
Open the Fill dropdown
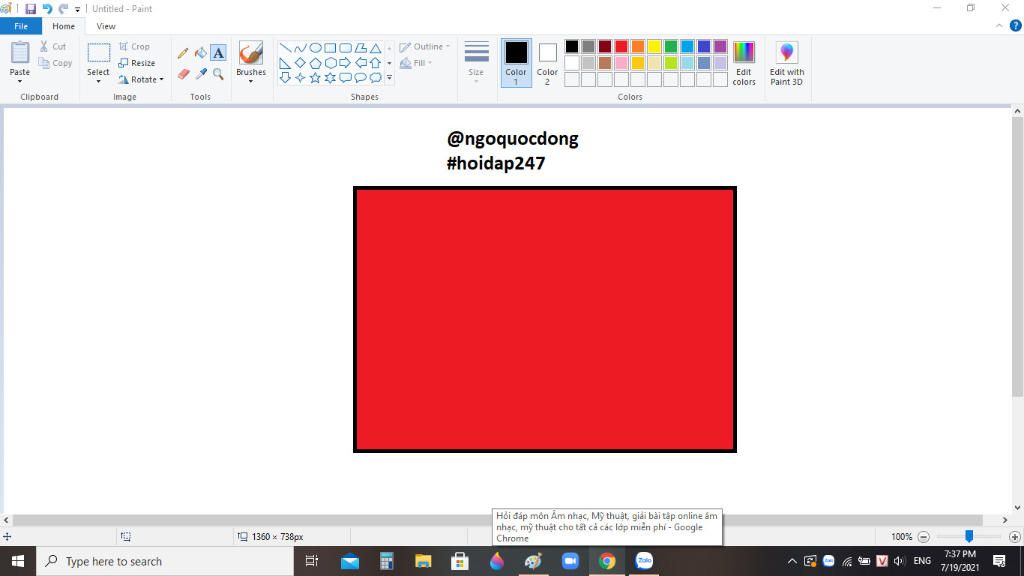pyautogui.click(x=416, y=63)
